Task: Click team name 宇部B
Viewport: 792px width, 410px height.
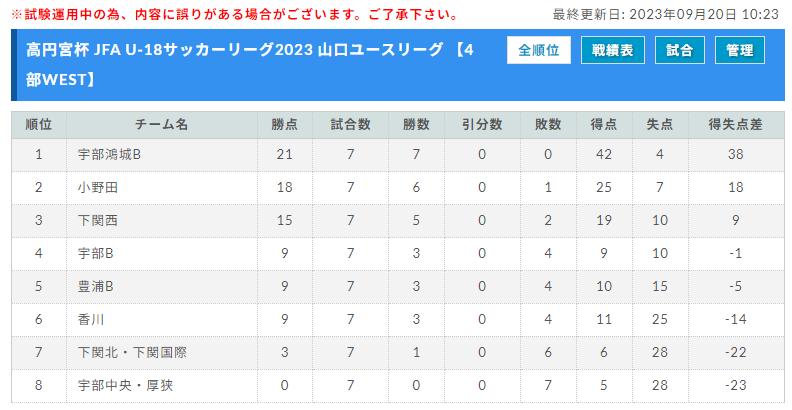Action: (x=95, y=253)
